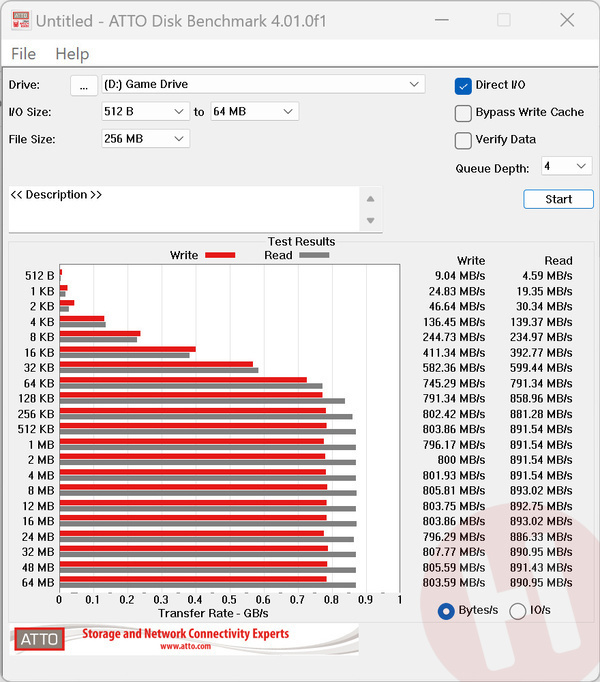
Task: Select the Bytes/s radio button
Action: (446, 611)
